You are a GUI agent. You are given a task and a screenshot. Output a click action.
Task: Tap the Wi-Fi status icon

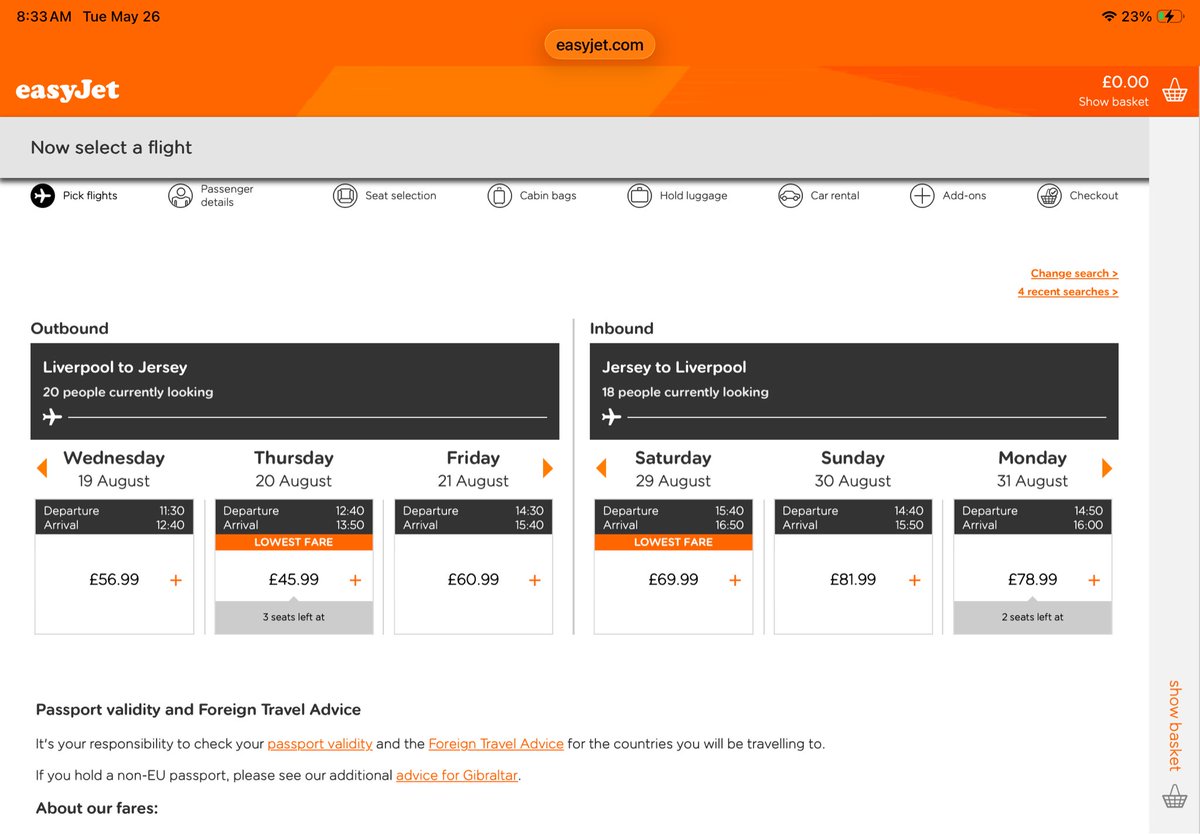point(1108,16)
